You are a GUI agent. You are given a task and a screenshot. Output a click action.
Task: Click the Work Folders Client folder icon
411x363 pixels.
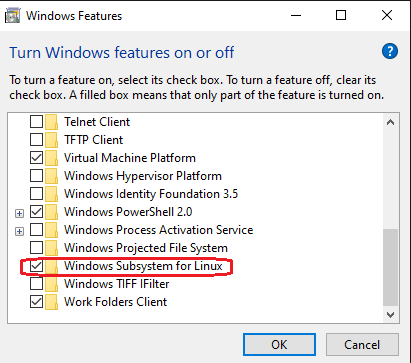click(x=51, y=302)
